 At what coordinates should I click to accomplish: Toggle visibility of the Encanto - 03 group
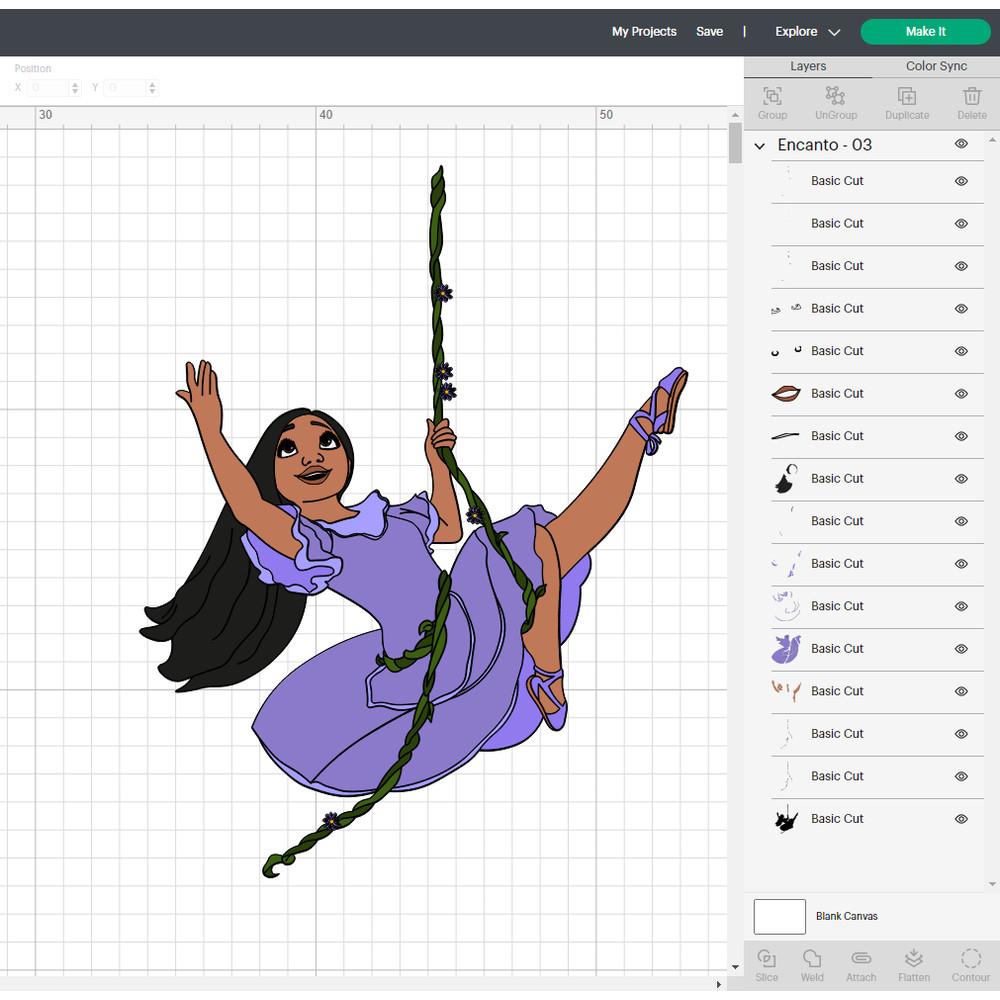pyautogui.click(x=961, y=144)
